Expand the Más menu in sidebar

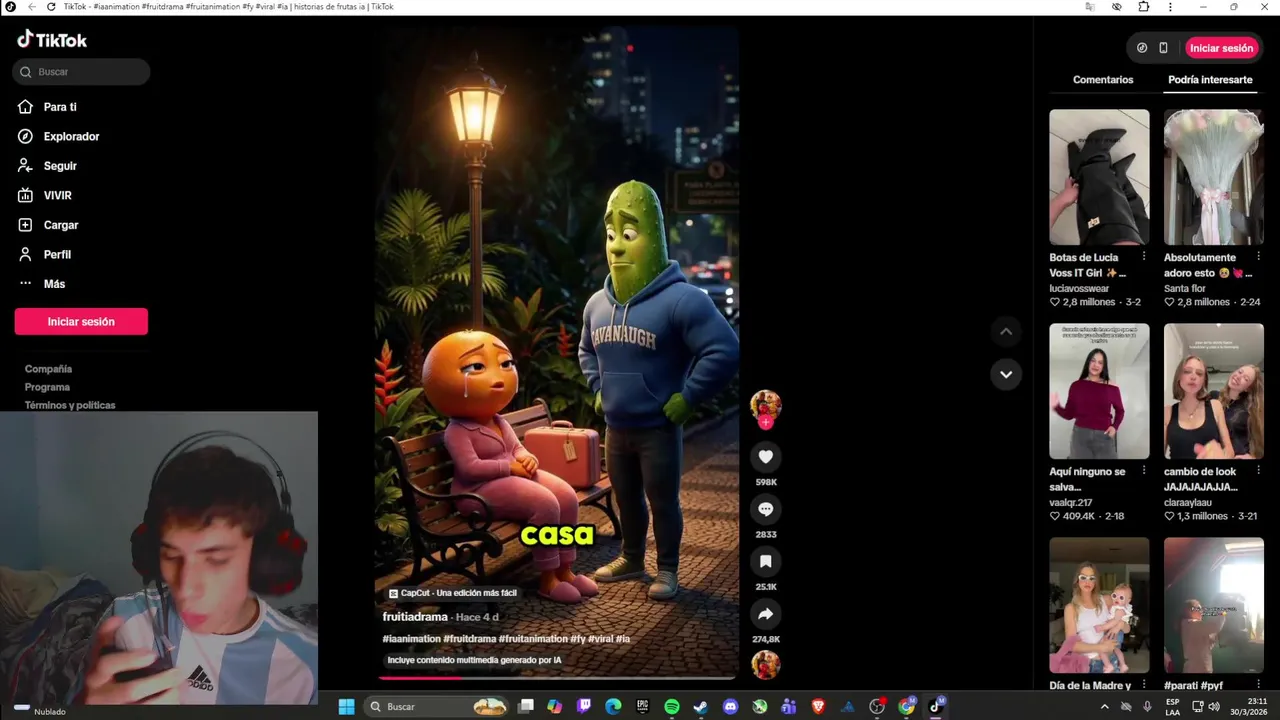[x=41, y=284]
